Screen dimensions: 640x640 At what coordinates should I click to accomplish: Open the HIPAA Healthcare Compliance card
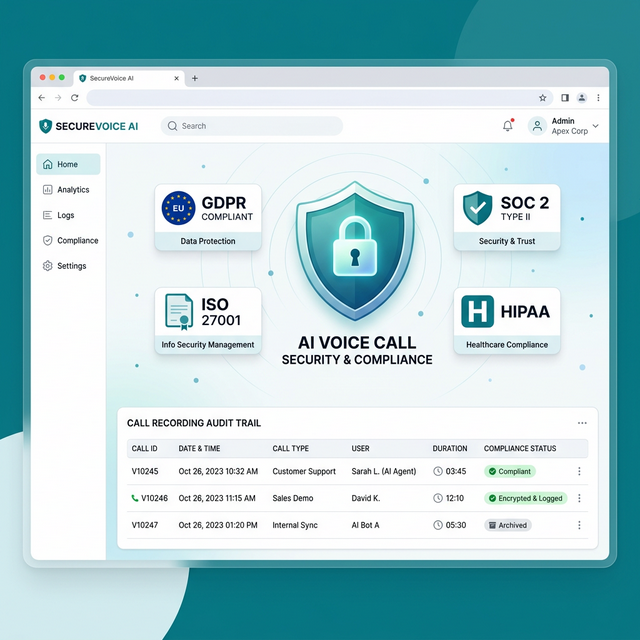coord(507,321)
